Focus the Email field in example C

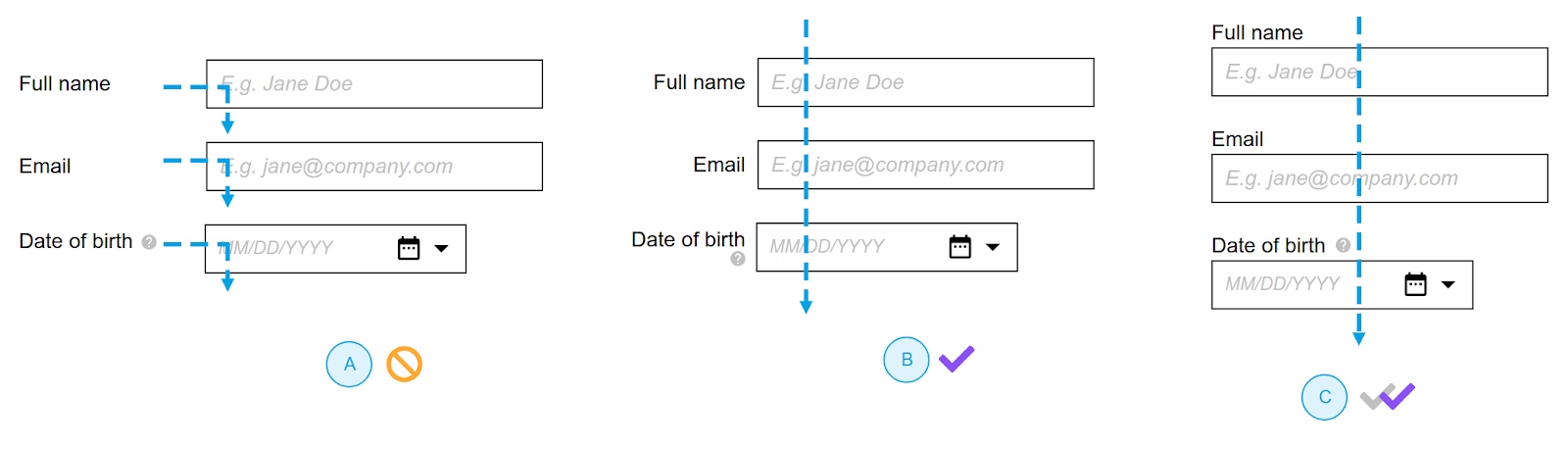click(1380, 178)
